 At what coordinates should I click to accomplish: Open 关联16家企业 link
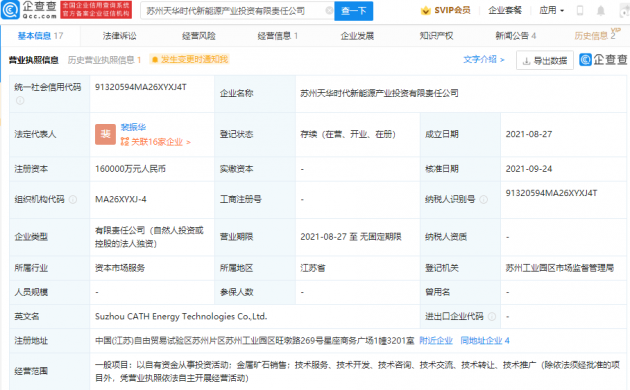155,142
